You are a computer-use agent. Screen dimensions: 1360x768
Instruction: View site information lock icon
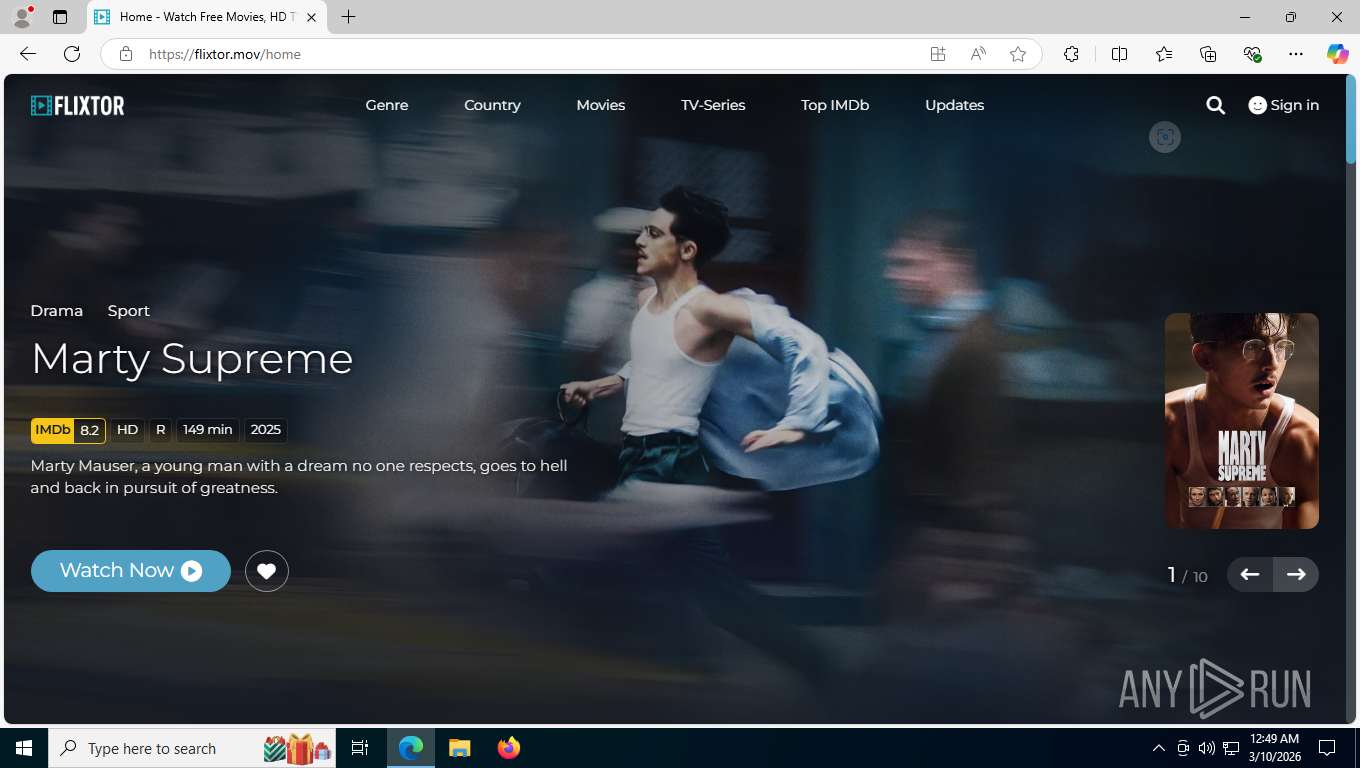tap(125, 54)
